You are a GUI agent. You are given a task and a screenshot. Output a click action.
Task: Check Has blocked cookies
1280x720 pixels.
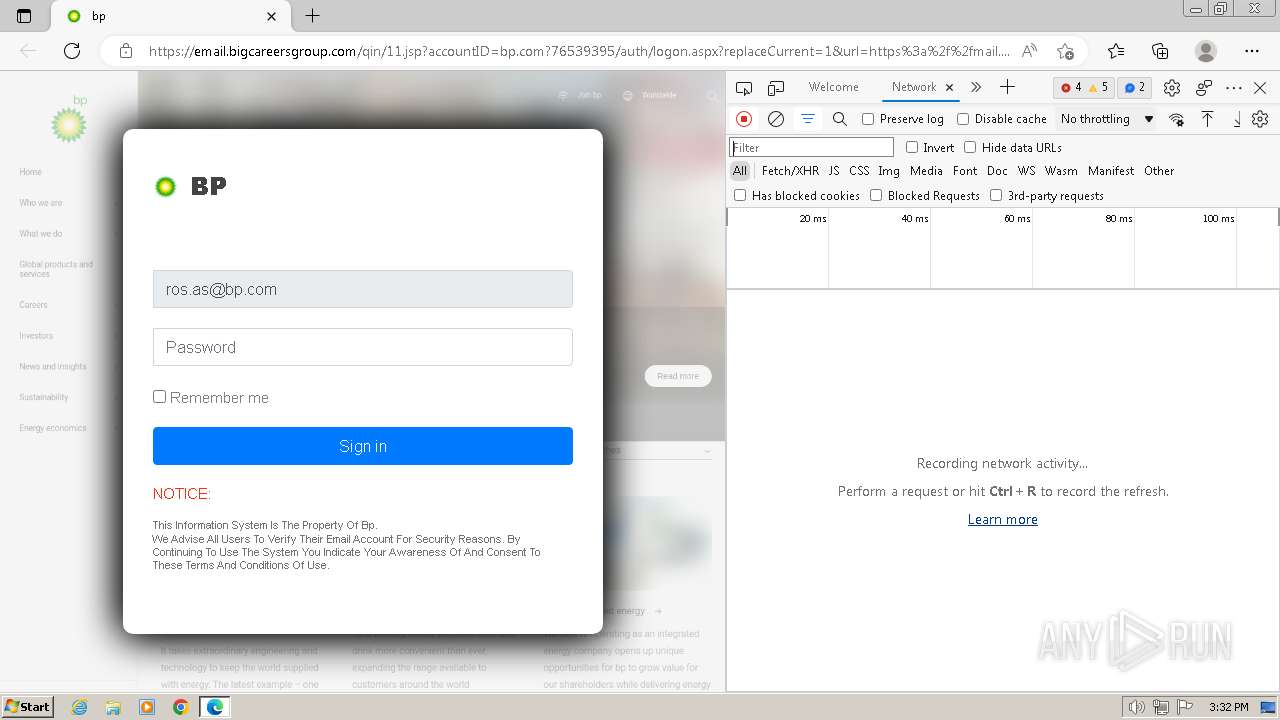740,195
